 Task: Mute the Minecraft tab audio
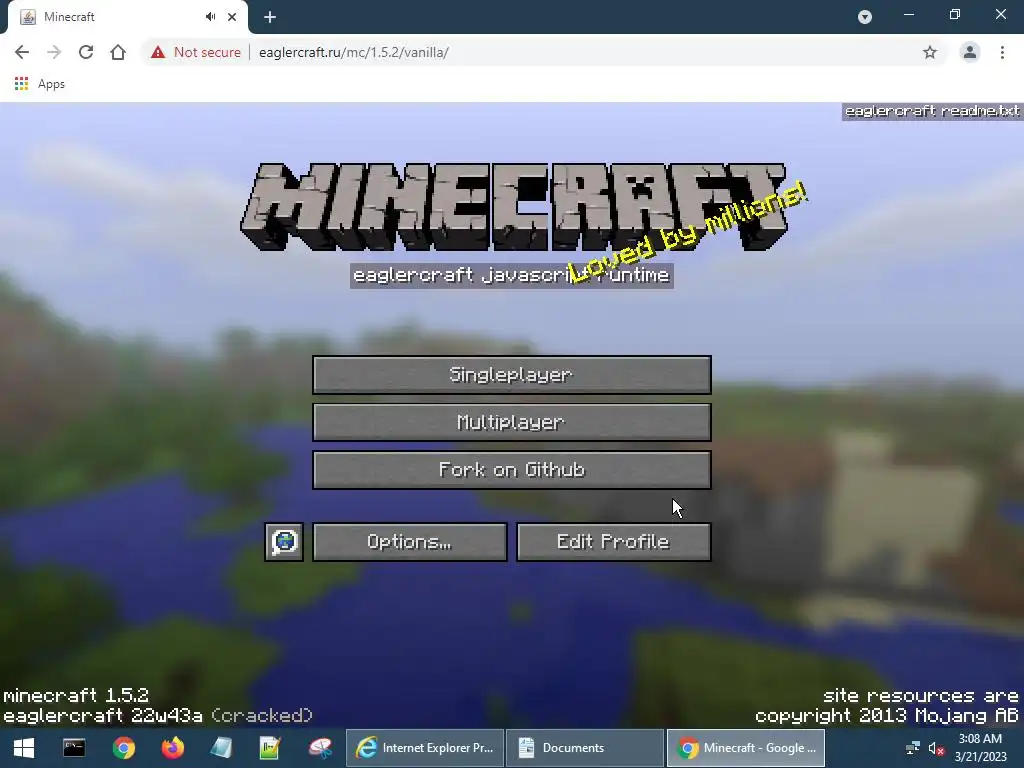click(x=210, y=17)
